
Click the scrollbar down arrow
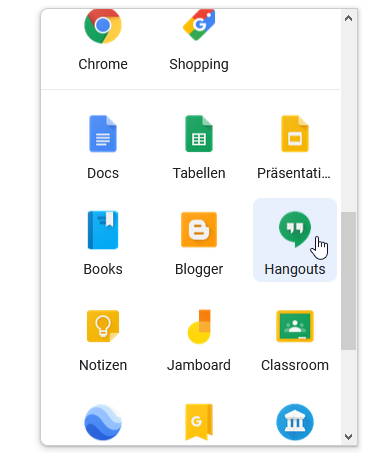click(x=349, y=436)
